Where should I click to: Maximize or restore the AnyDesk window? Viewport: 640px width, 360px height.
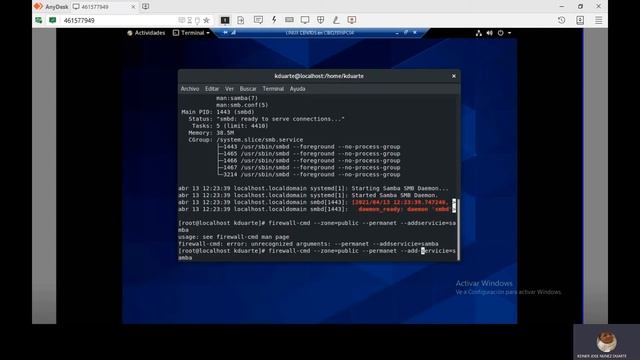[580, 7]
